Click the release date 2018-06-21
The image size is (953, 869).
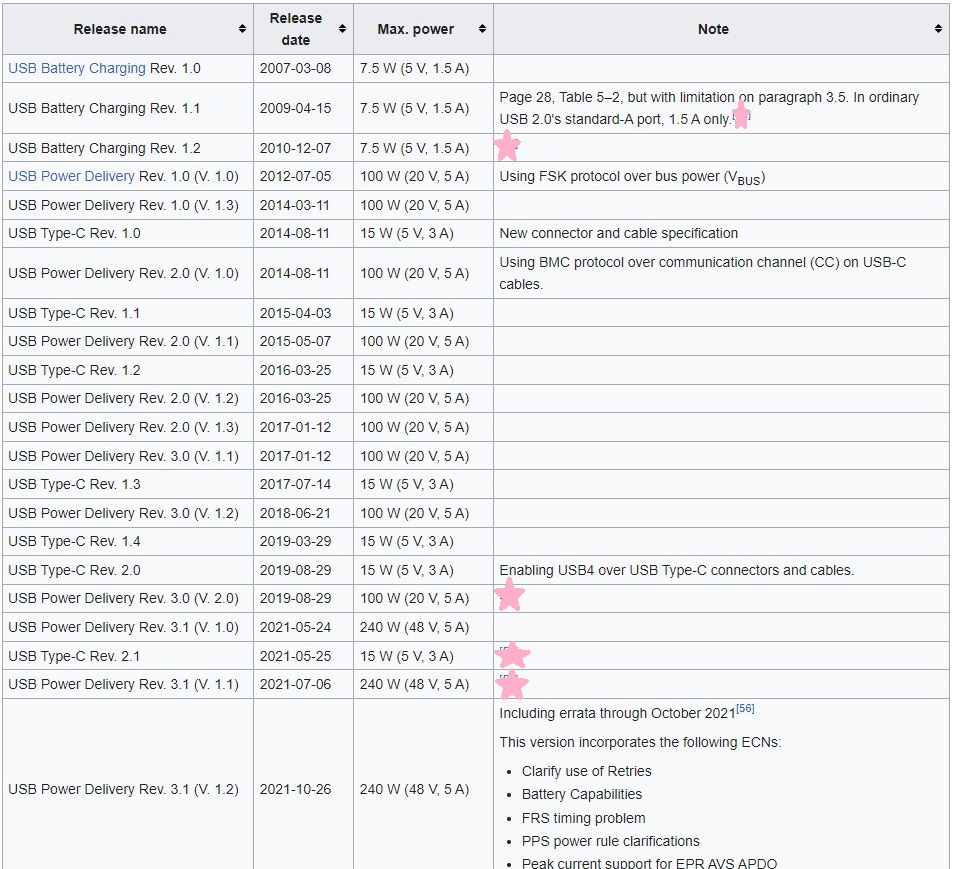coord(295,514)
